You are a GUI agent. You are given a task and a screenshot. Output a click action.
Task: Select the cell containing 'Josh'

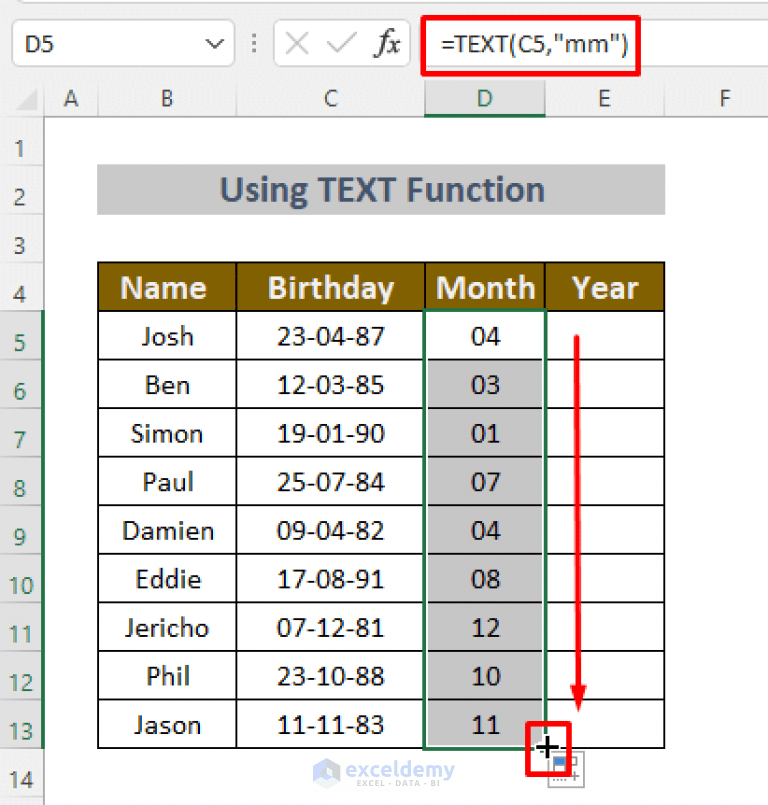click(x=167, y=336)
